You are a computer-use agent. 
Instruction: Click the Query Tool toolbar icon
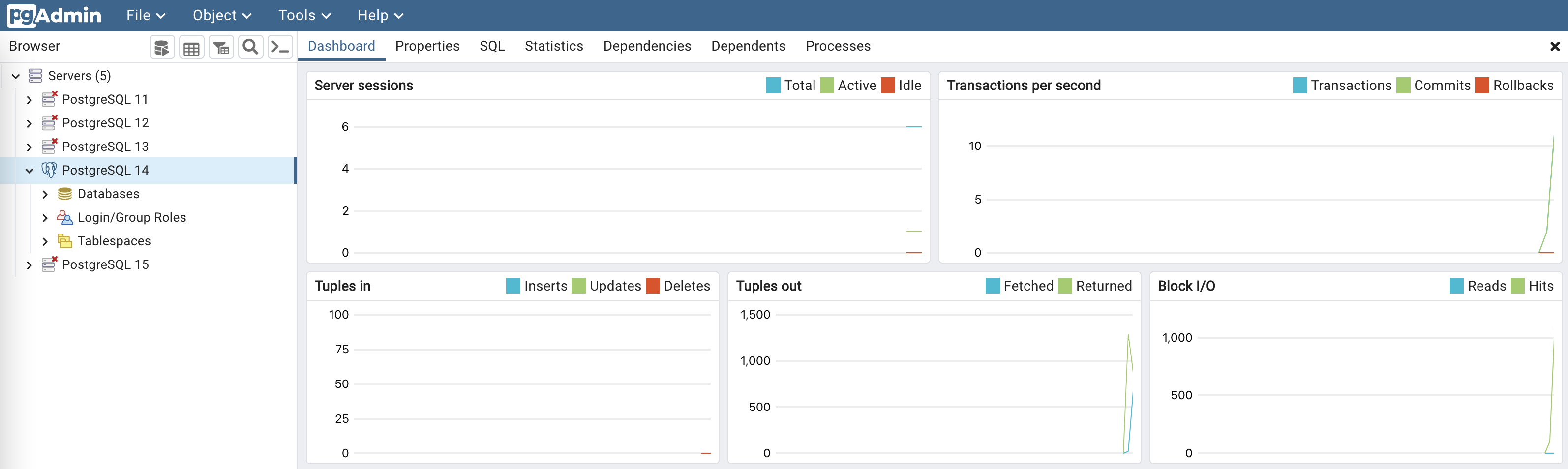(x=162, y=48)
